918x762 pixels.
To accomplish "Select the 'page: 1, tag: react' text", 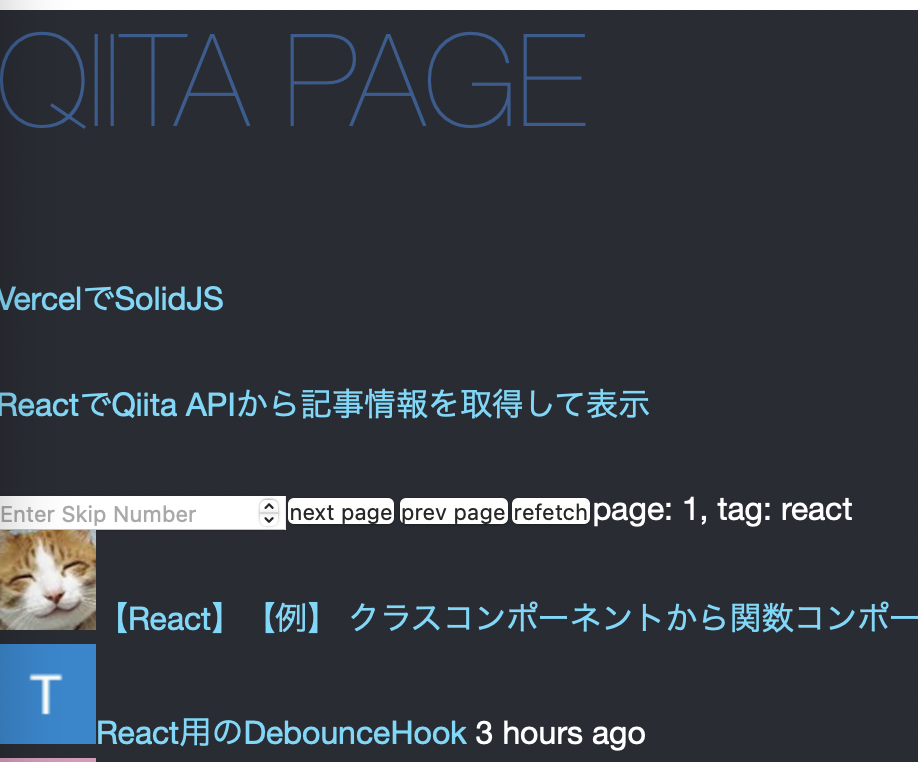I will click(x=722, y=510).
